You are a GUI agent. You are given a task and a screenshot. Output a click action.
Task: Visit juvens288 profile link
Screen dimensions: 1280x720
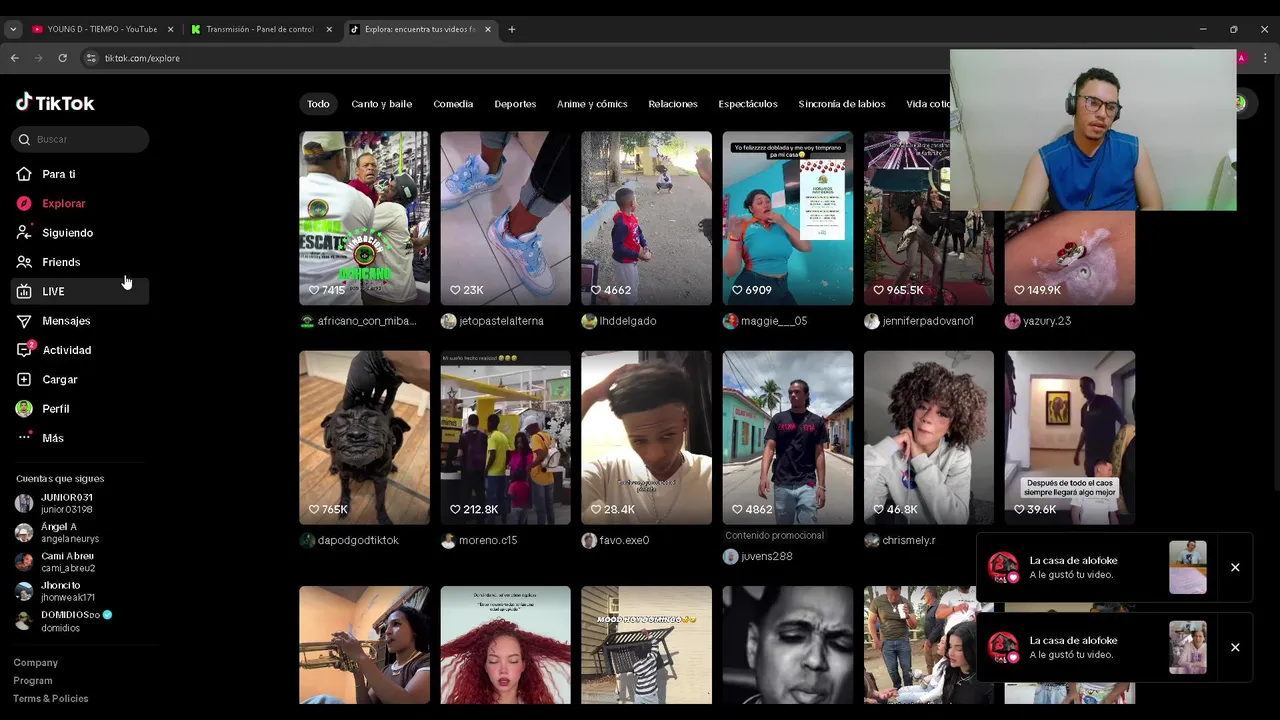(x=758, y=556)
